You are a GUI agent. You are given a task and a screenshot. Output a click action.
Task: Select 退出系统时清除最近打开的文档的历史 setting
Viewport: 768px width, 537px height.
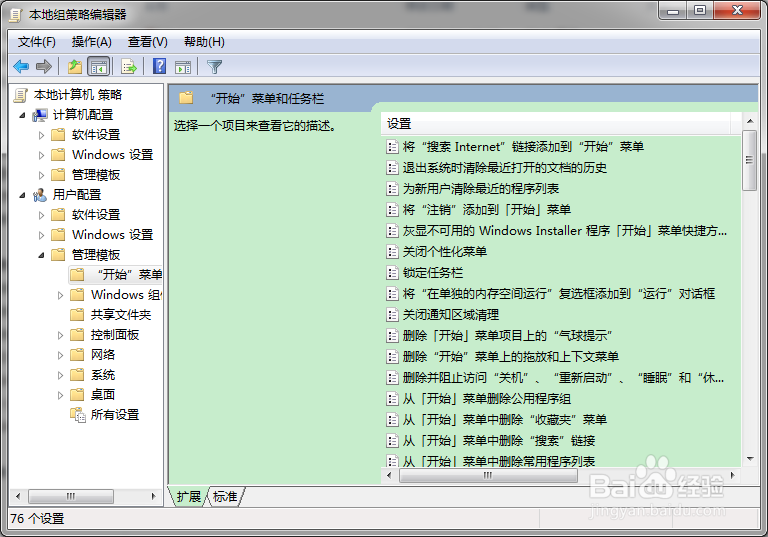click(504, 168)
